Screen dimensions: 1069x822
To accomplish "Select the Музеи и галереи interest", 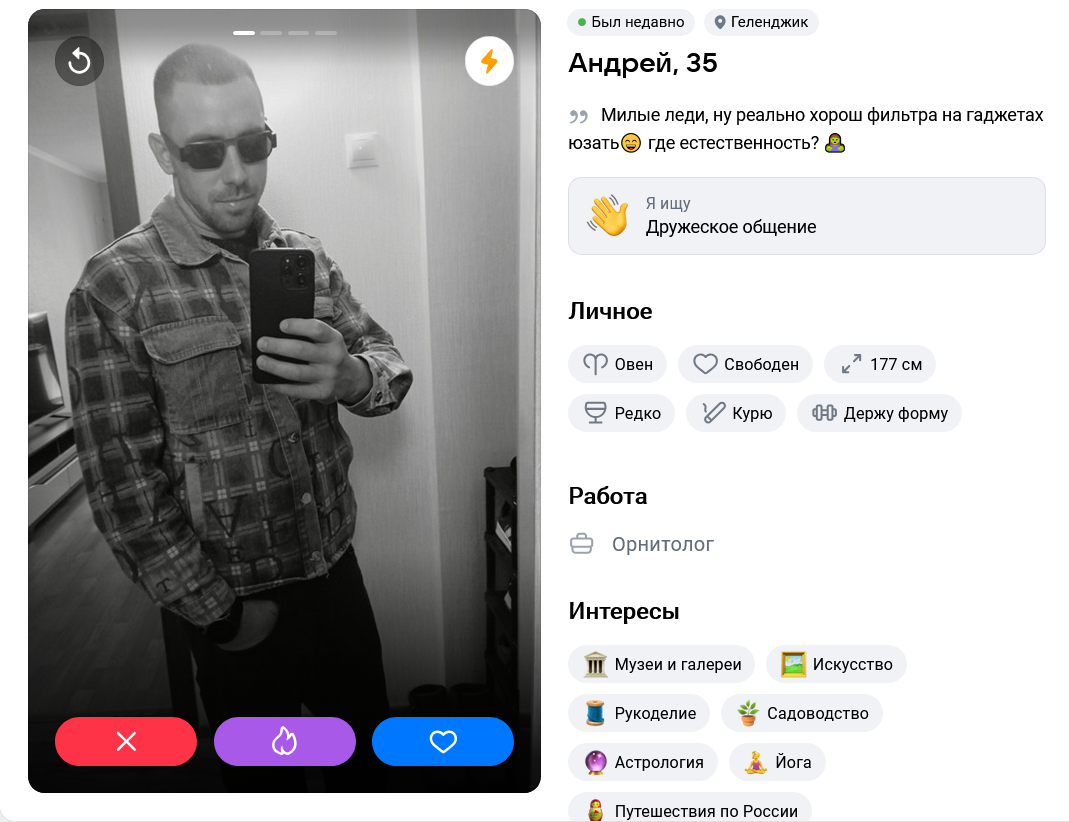I will tap(661, 664).
